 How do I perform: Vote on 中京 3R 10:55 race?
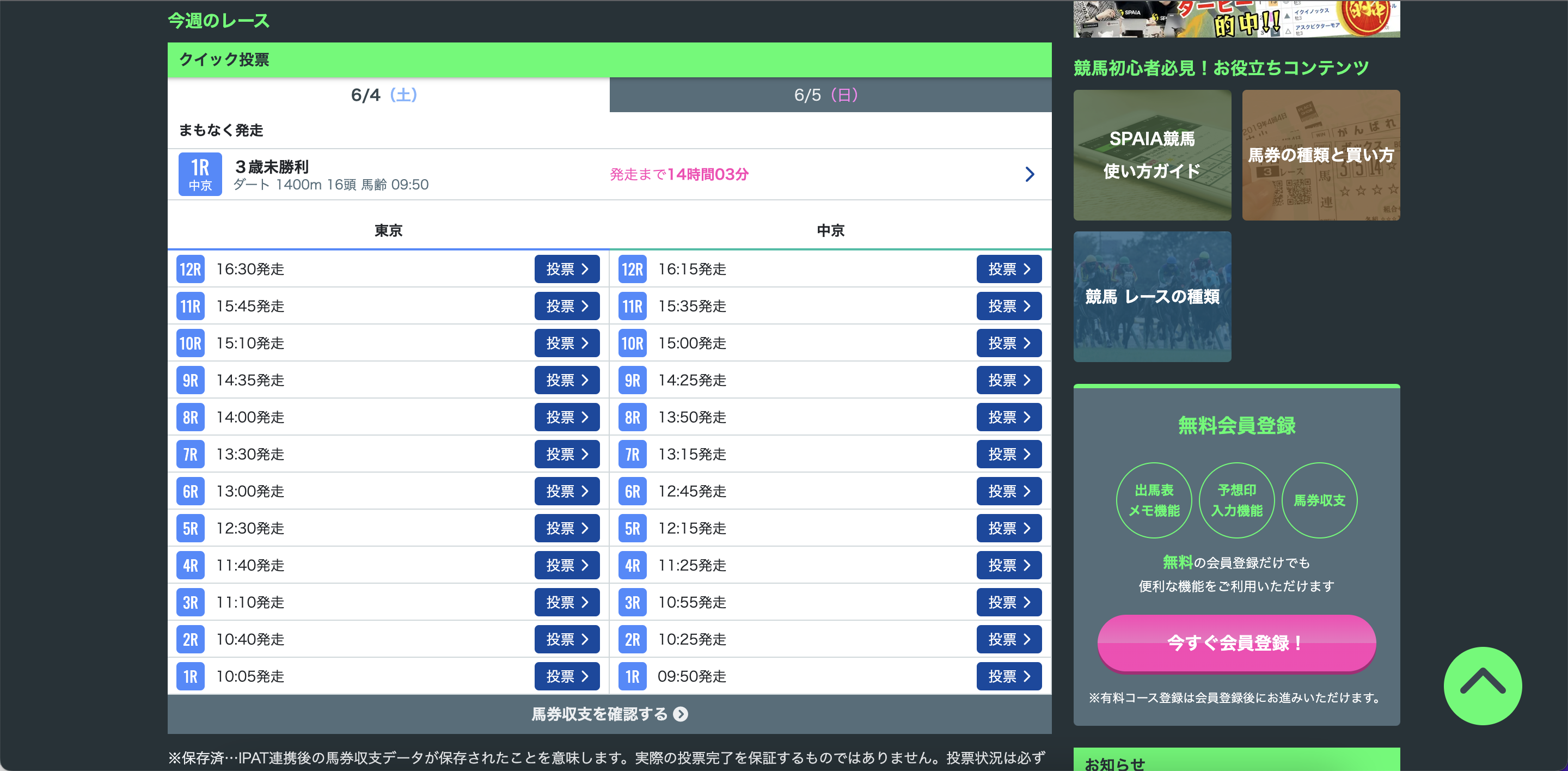pos(1009,602)
